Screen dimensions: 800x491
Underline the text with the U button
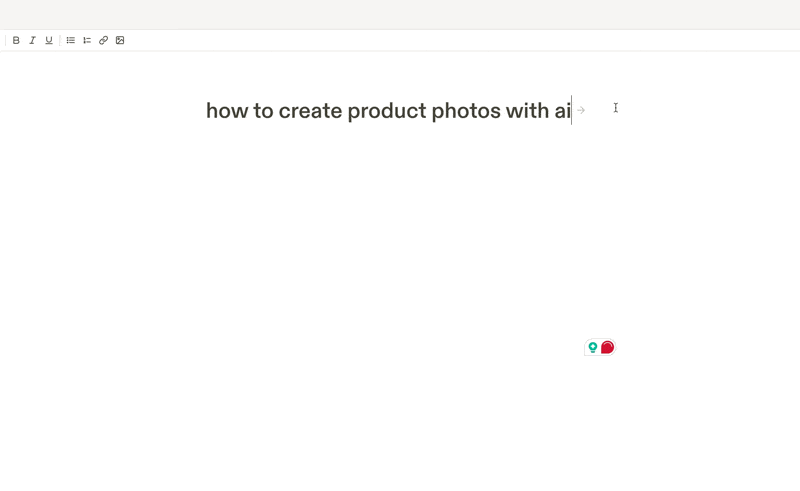pyautogui.click(x=48, y=40)
